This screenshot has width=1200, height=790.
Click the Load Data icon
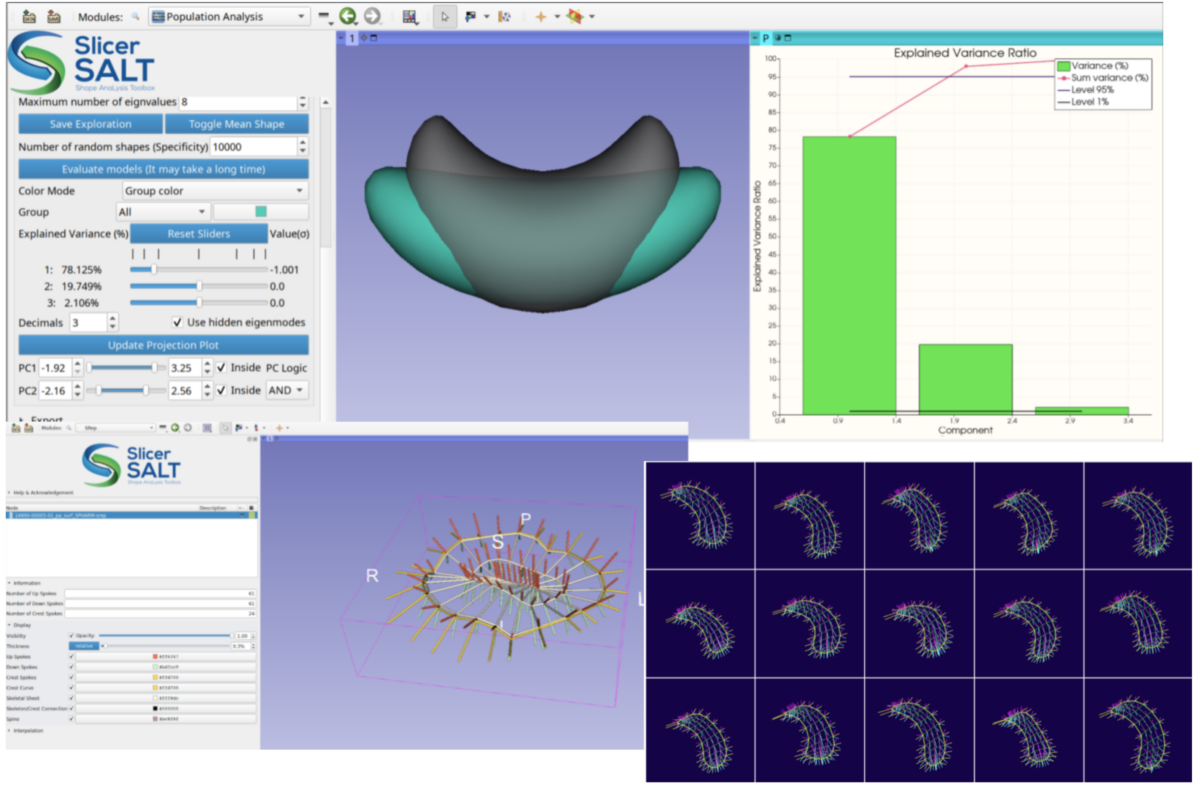(x=28, y=16)
